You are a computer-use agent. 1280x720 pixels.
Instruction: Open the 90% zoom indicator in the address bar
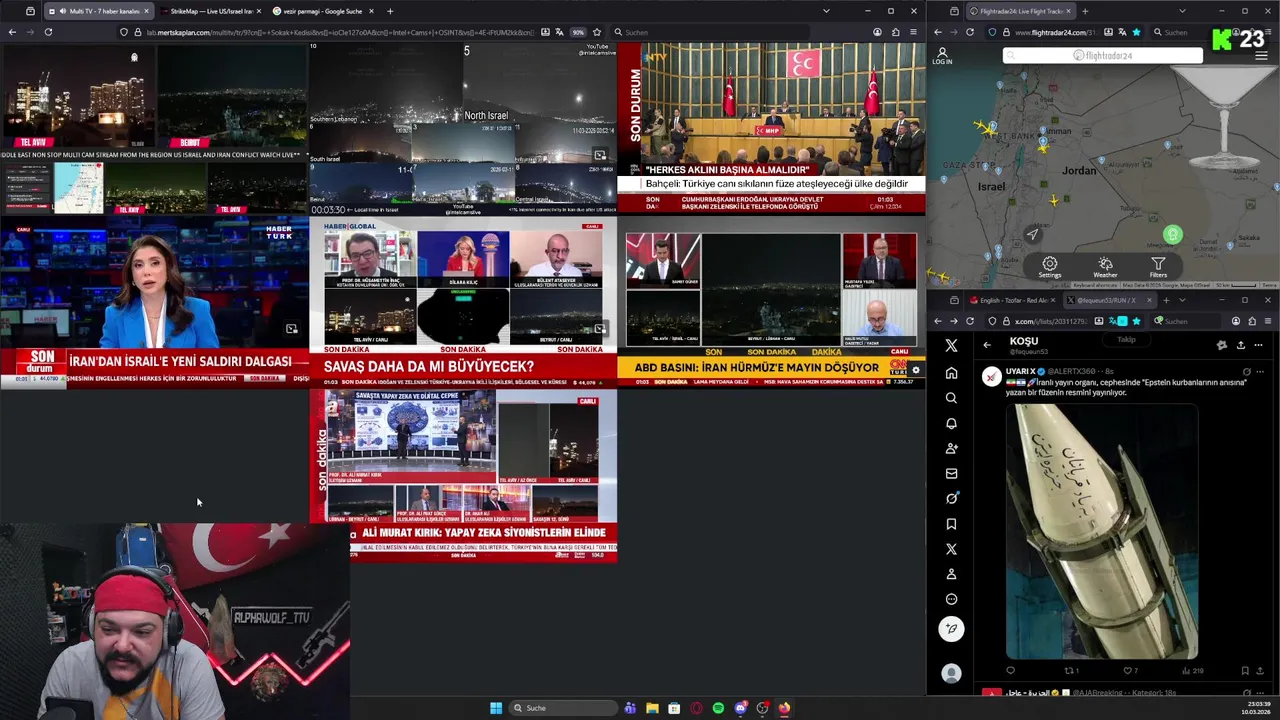click(x=578, y=32)
